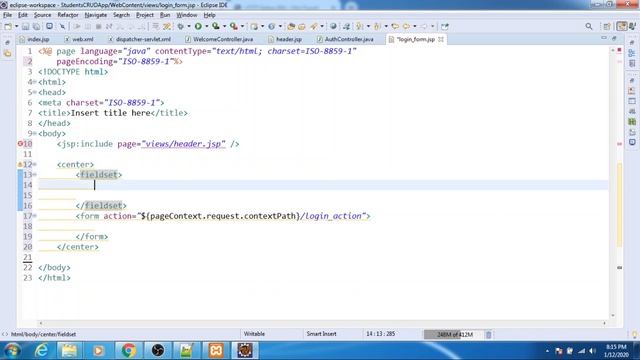
Task: Click the Open Web Browser globe icon
Action: 333,27
